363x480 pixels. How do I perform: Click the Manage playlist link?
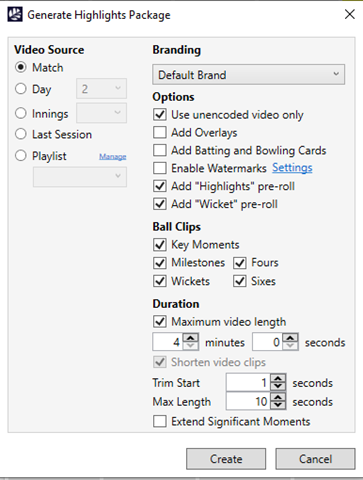(113, 156)
